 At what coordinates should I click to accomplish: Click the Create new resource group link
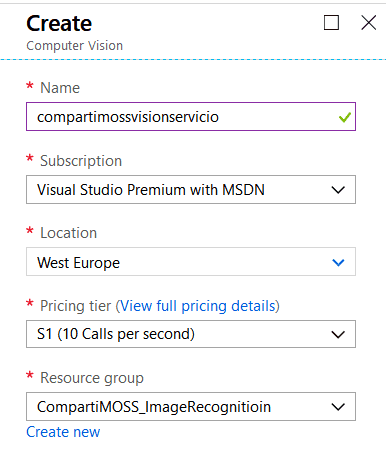[x=63, y=432]
